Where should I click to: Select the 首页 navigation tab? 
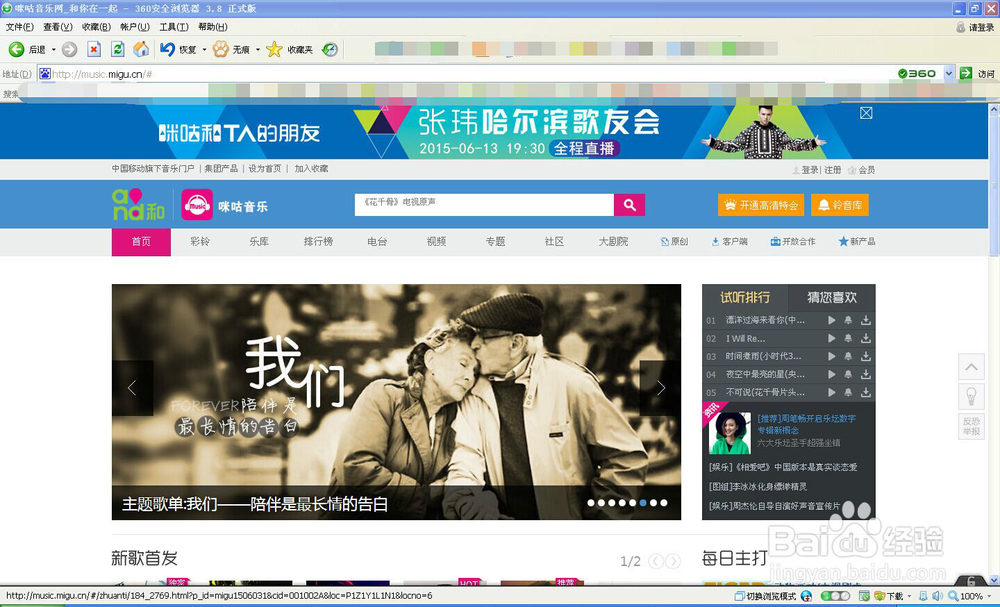pyautogui.click(x=141, y=242)
